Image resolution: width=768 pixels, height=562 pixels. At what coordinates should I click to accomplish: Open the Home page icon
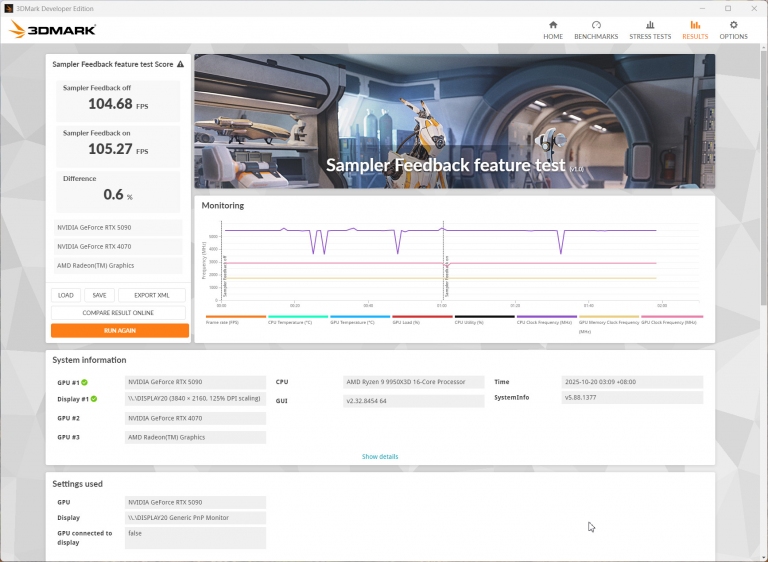pos(553,25)
